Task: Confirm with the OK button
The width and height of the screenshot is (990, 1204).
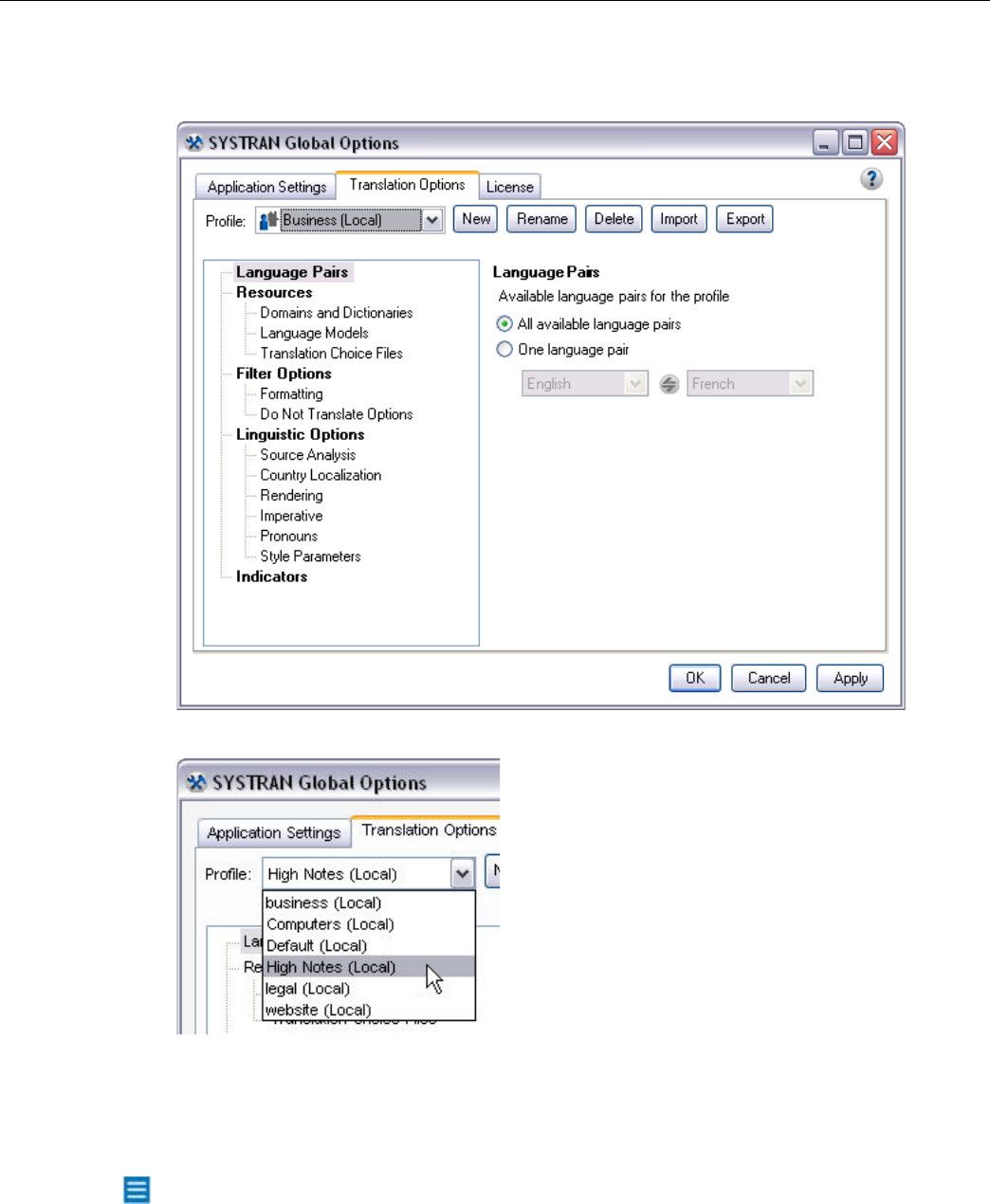Action: point(695,678)
